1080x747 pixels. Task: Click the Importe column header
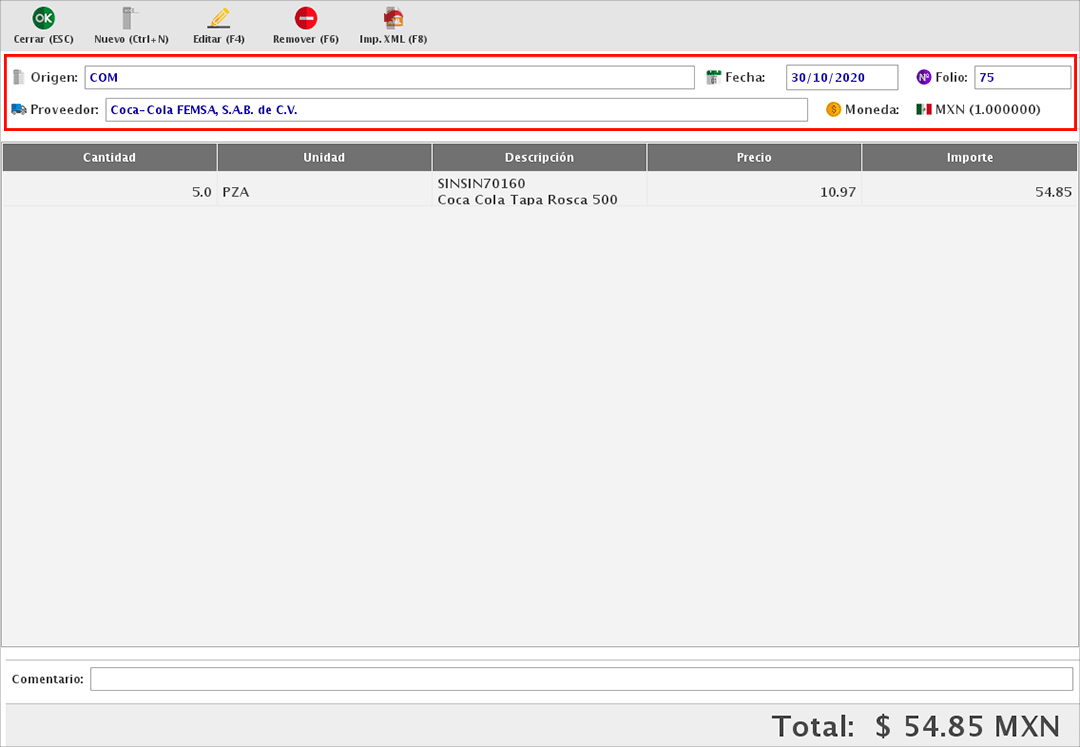tap(969, 157)
